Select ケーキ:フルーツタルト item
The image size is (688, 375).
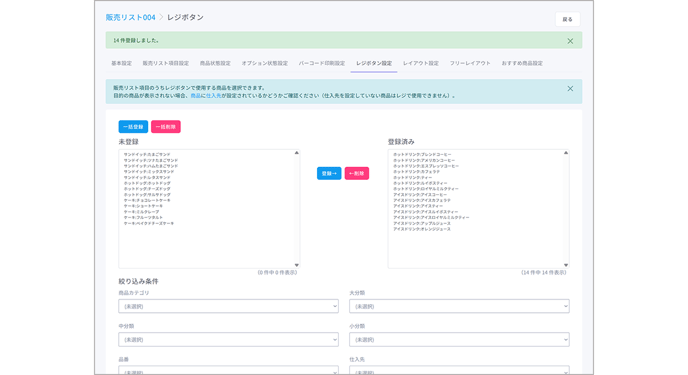pos(143,218)
